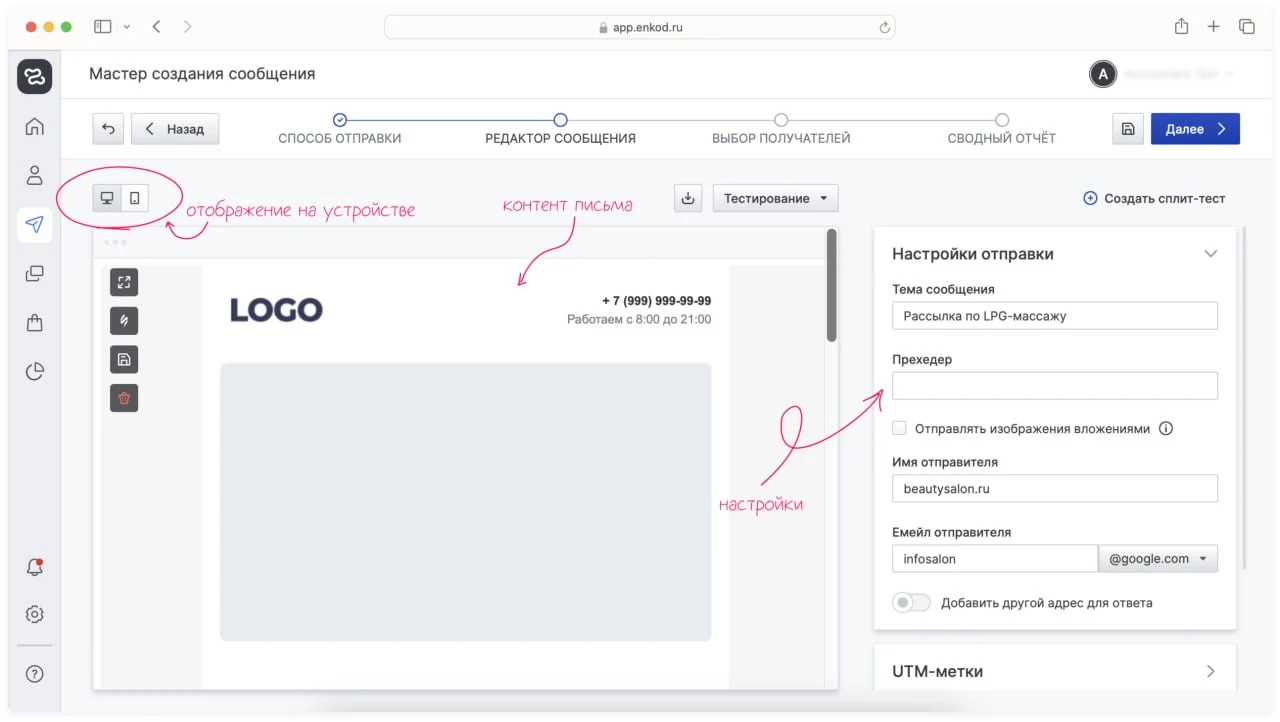Open notifications bell icon in sidebar
Image resolution: width=1280 pixels, height=722 pixels.
(x=35, y=567)
